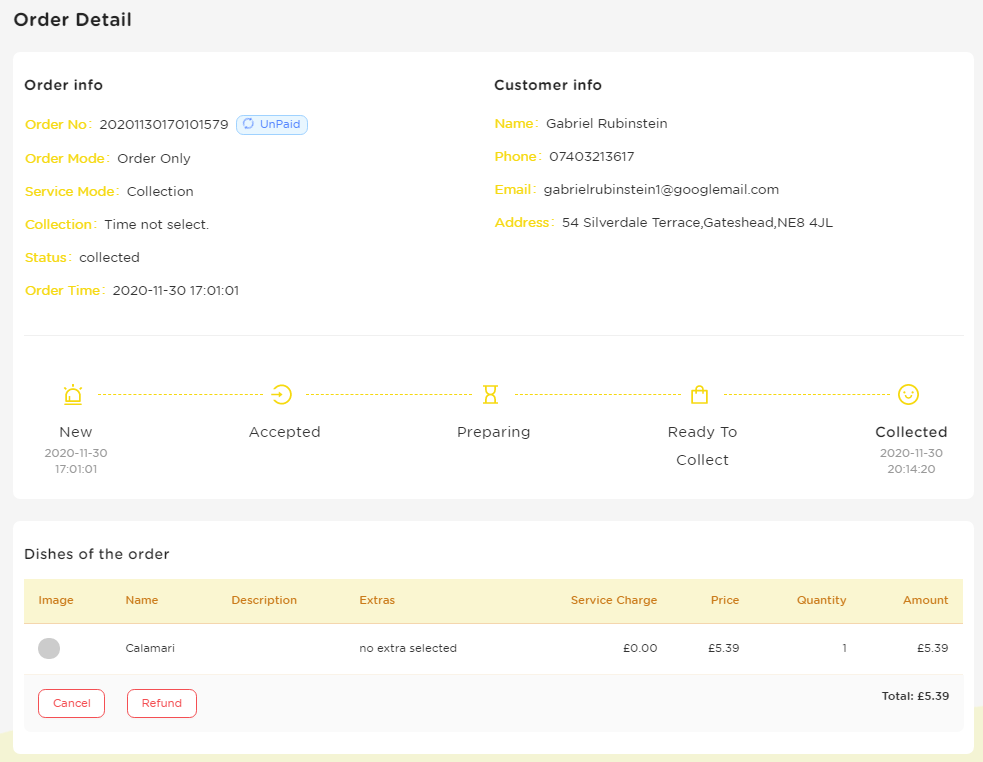Click the Customer info heading
Screen dimensions: 983x762
click(548, 85)
